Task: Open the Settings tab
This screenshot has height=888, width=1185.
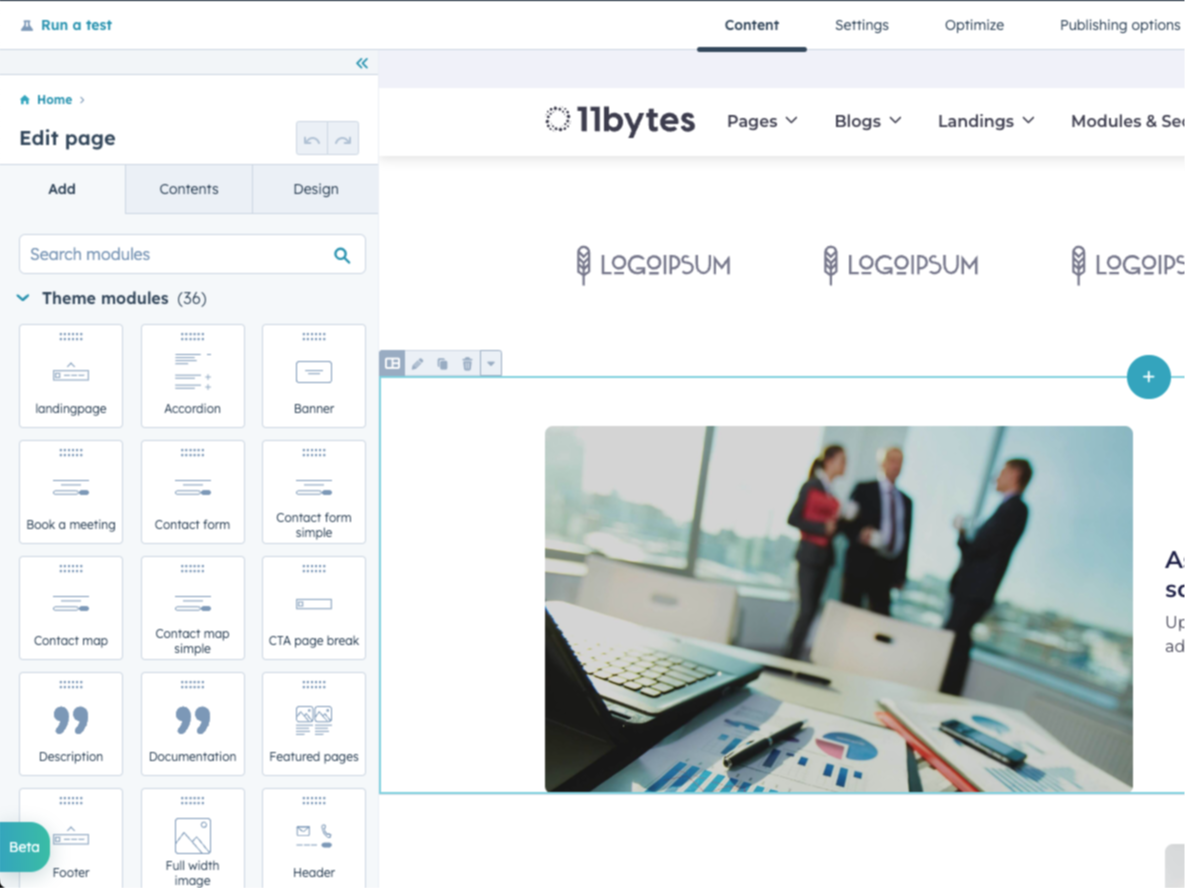Action: [861, 25]
